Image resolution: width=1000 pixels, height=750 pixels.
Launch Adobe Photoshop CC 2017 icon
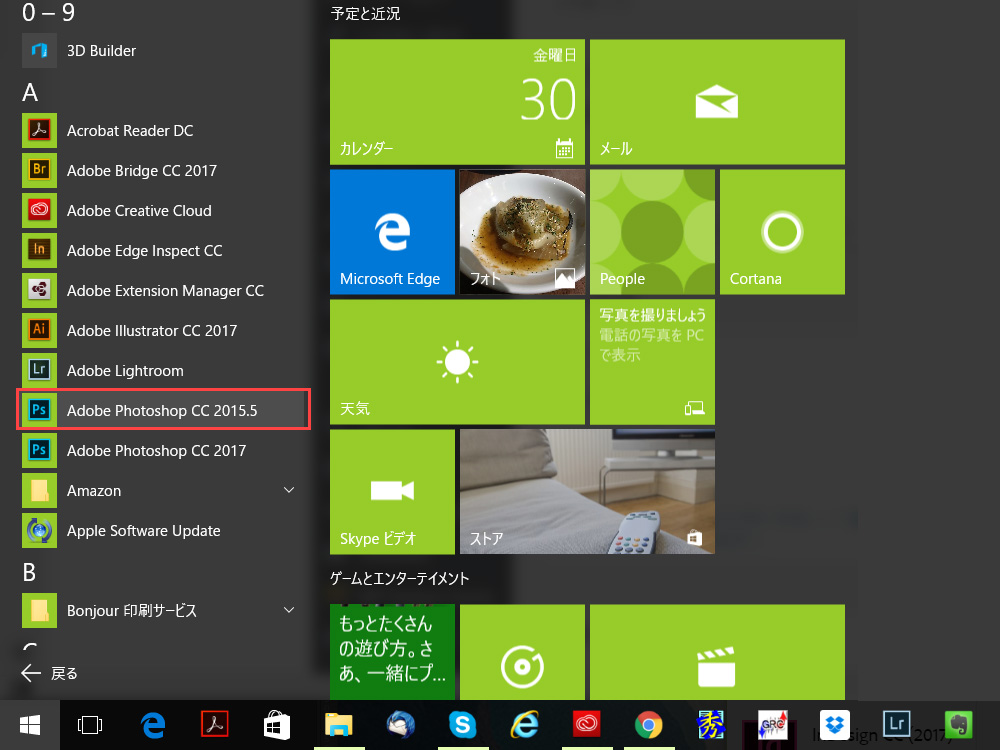click(x=39, y=450)
